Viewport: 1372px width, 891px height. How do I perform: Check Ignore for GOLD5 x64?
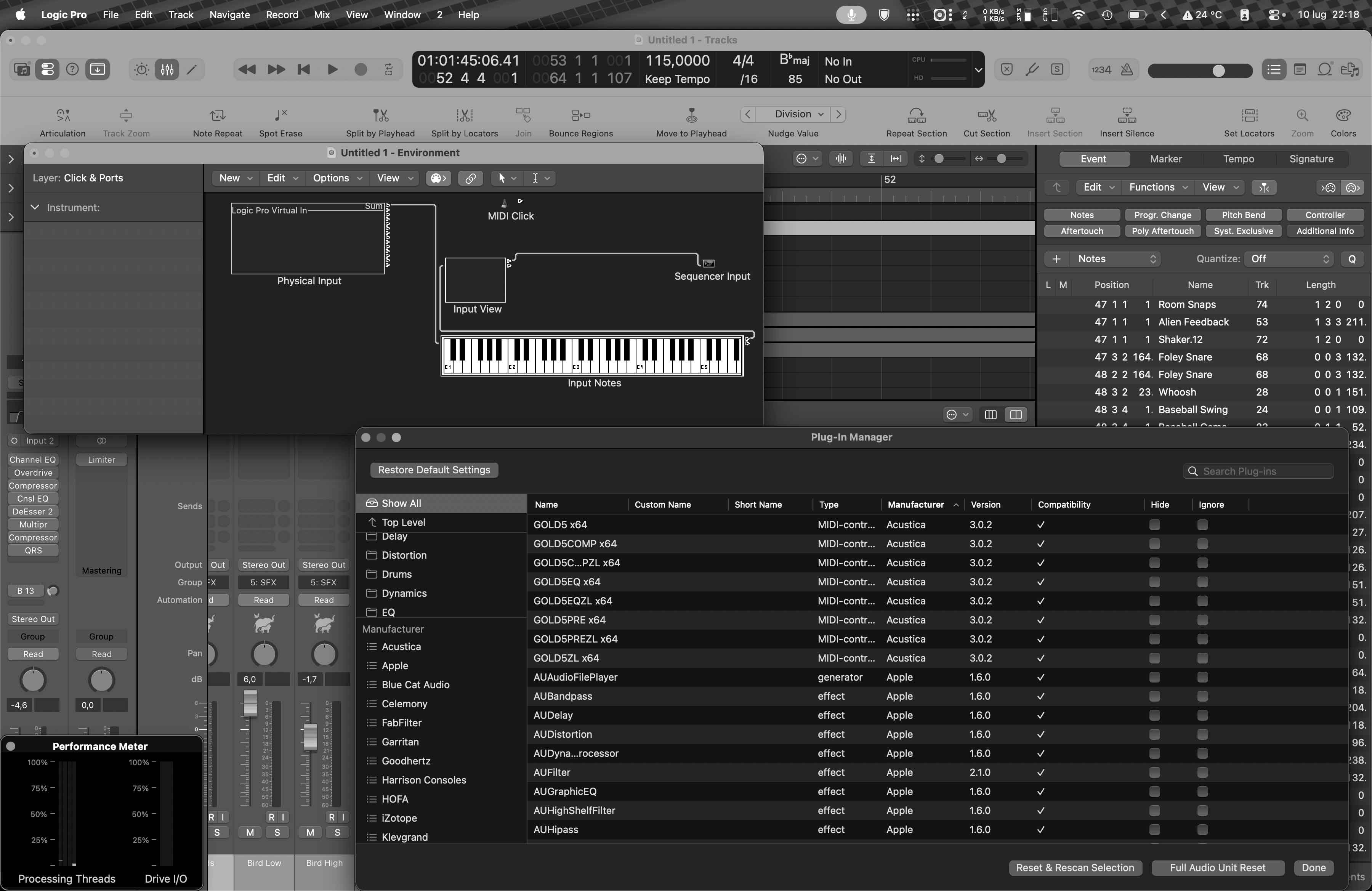pyautogui.click(x=1202, y=524)
